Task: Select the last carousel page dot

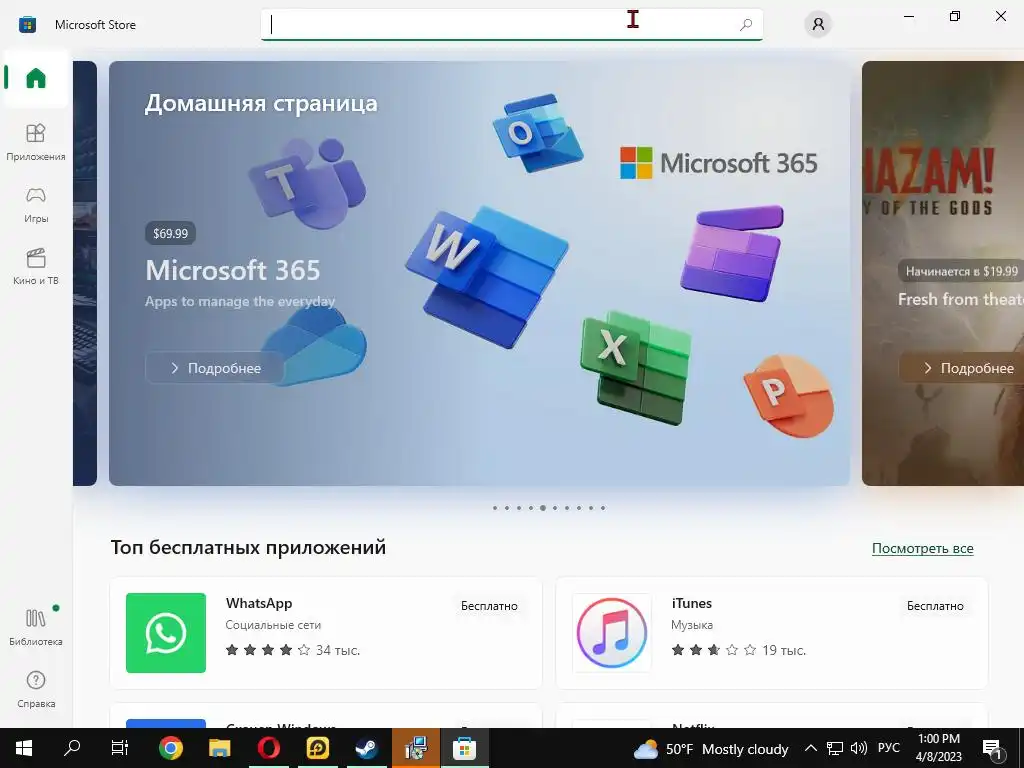Action: point(603,508)
